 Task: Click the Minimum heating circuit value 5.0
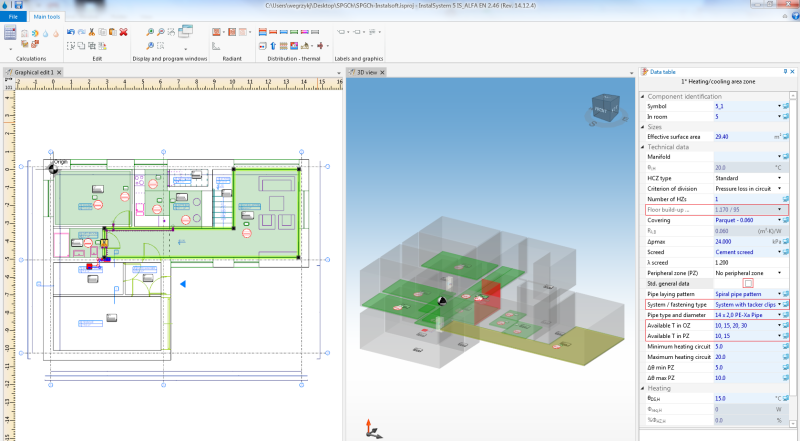pos(748,347)
